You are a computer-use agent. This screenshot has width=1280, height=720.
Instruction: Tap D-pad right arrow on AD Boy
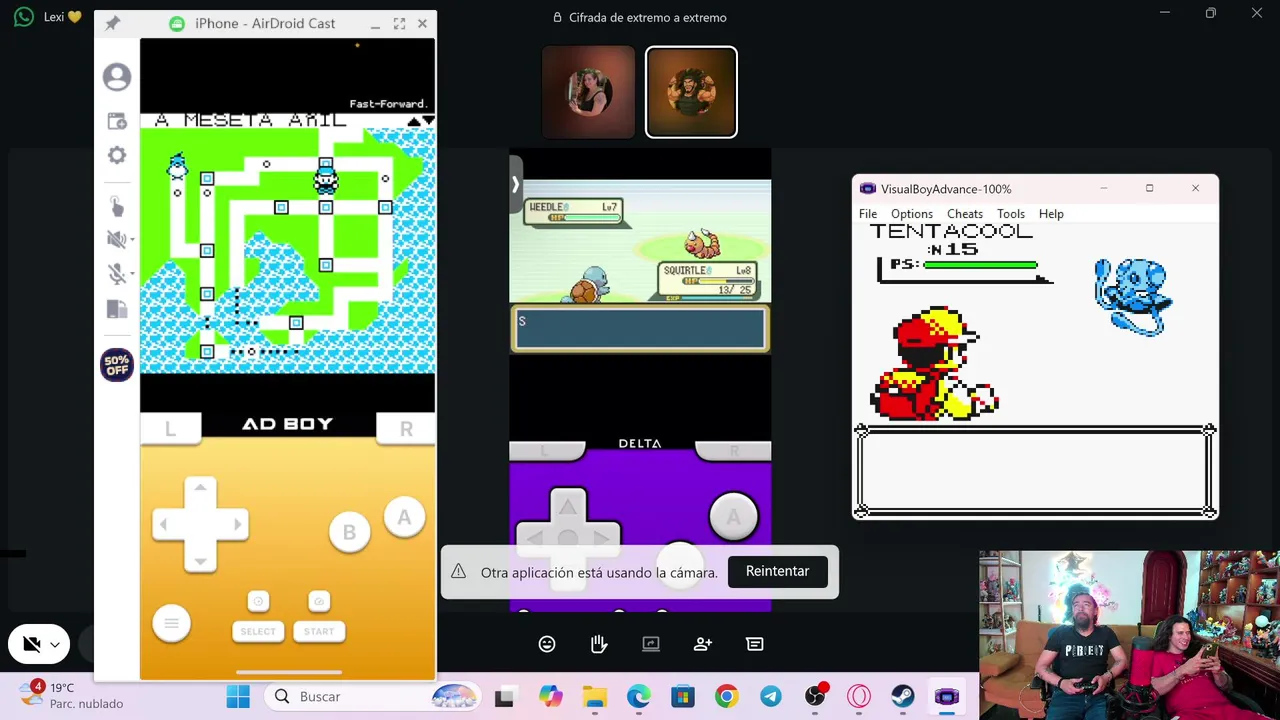tap(236, 524)
